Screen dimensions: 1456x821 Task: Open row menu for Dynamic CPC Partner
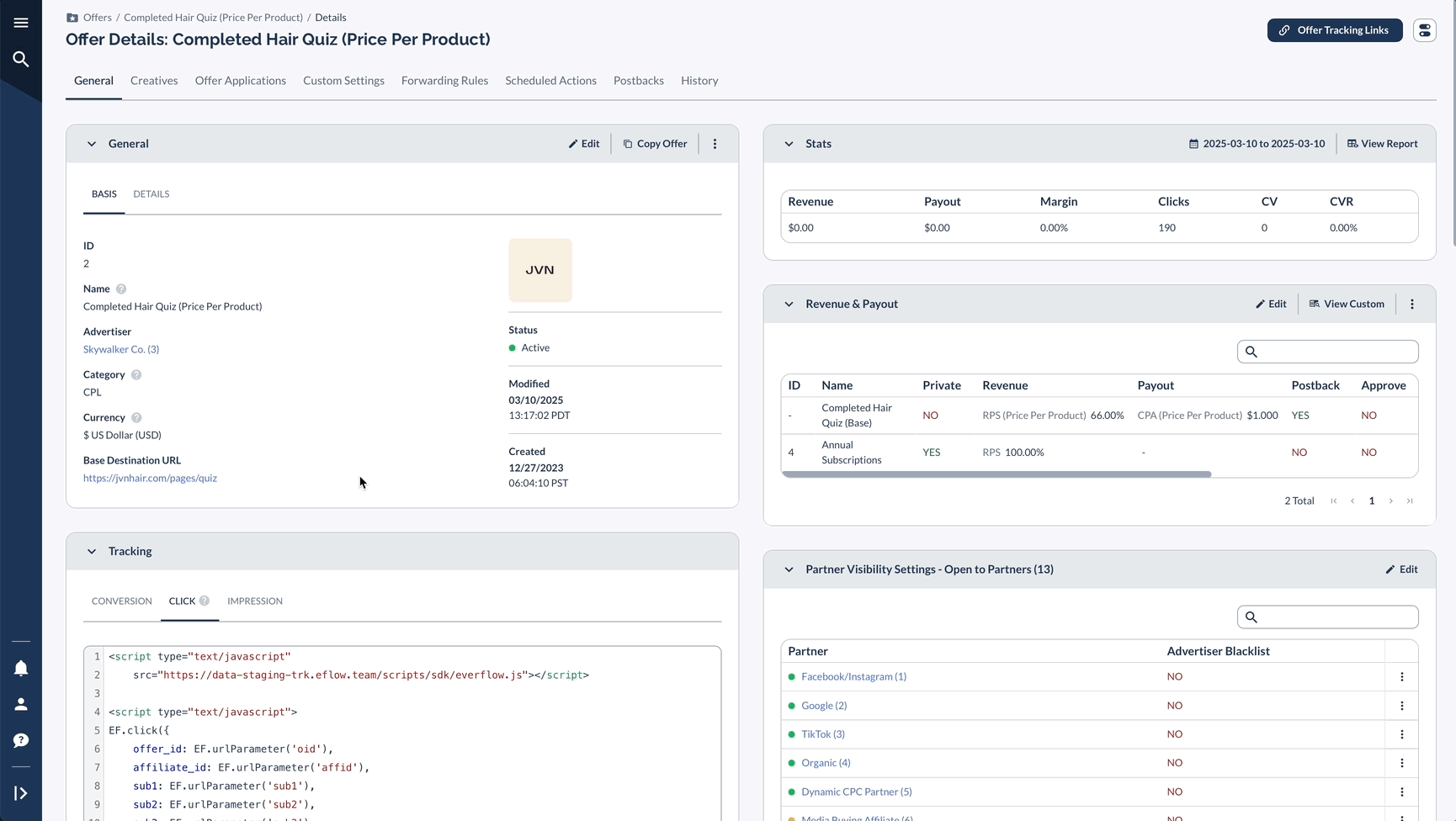(1402, 792)
